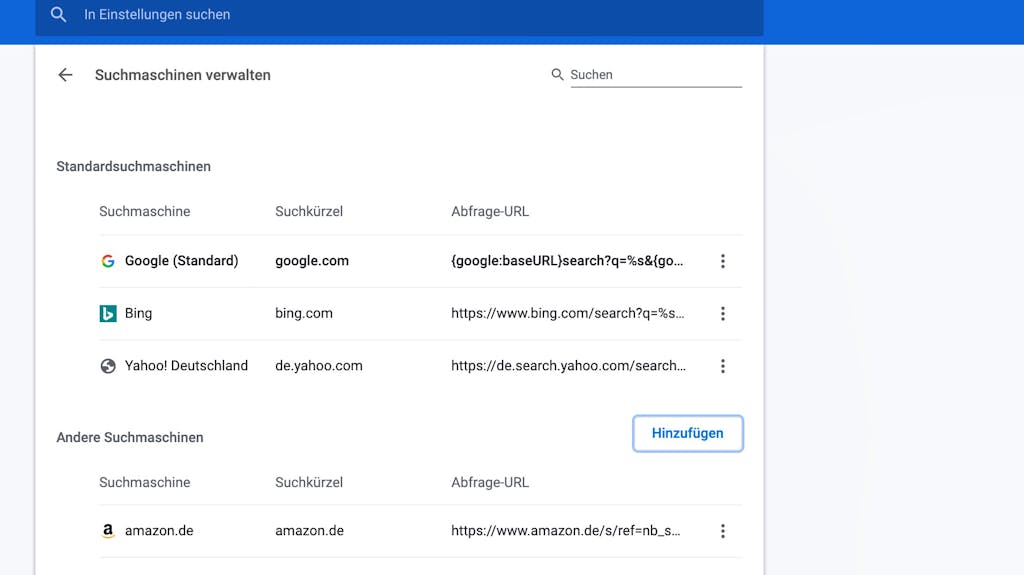This screenshot has width=1024, height=575.
Task: Click the de.yahoo.com Suchkürzel
Action: tap(319, 365)
